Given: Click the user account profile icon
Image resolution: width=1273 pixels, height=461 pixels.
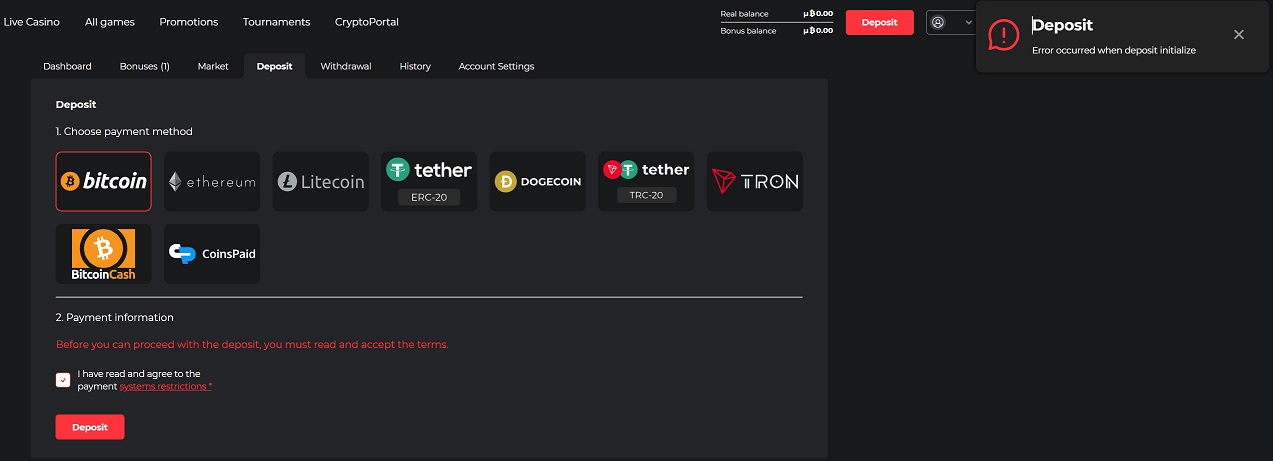Looking at the screenshot, I should pyautogui.click(x=938, y=22).
